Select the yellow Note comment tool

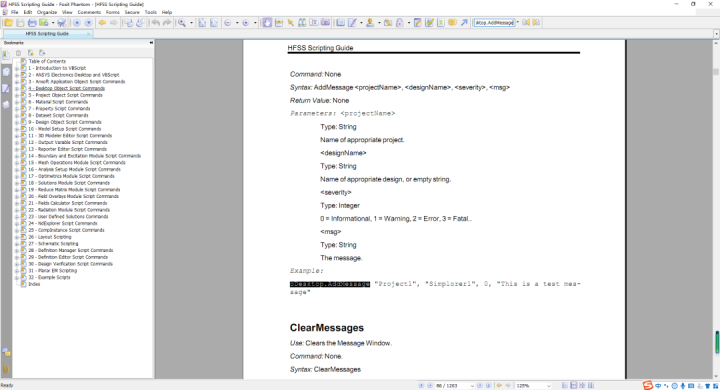[452, 23]
